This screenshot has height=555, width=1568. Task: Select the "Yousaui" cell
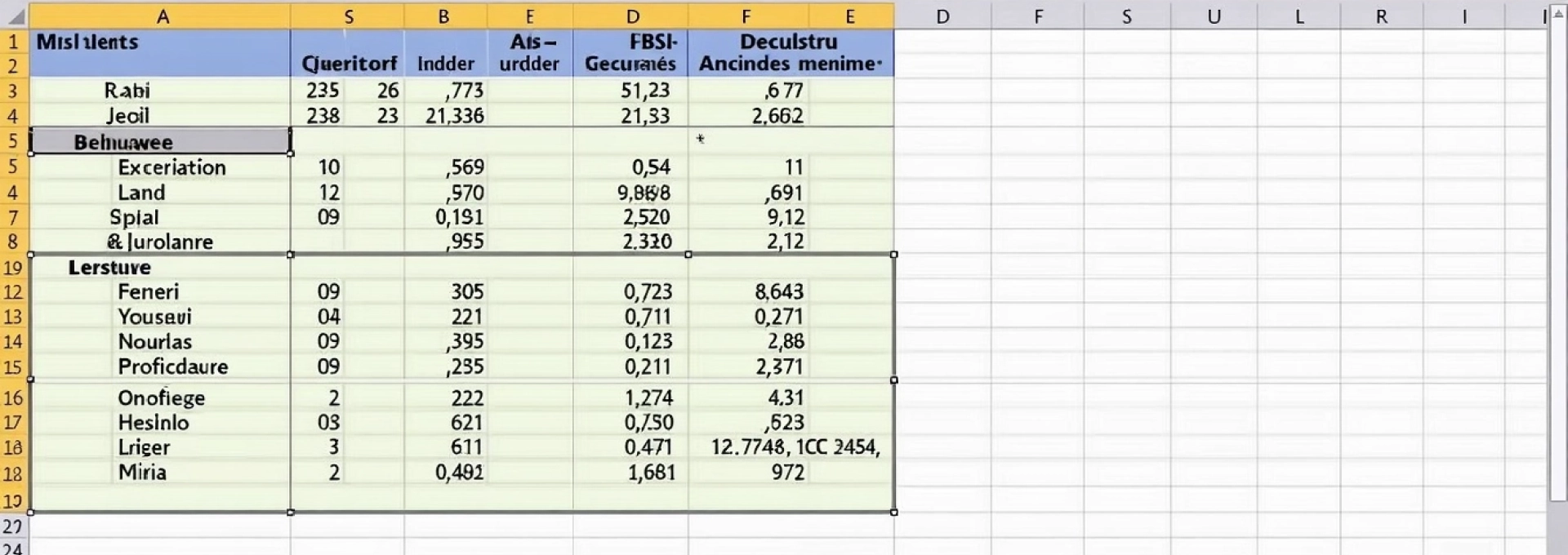click(x=160, y=317)
